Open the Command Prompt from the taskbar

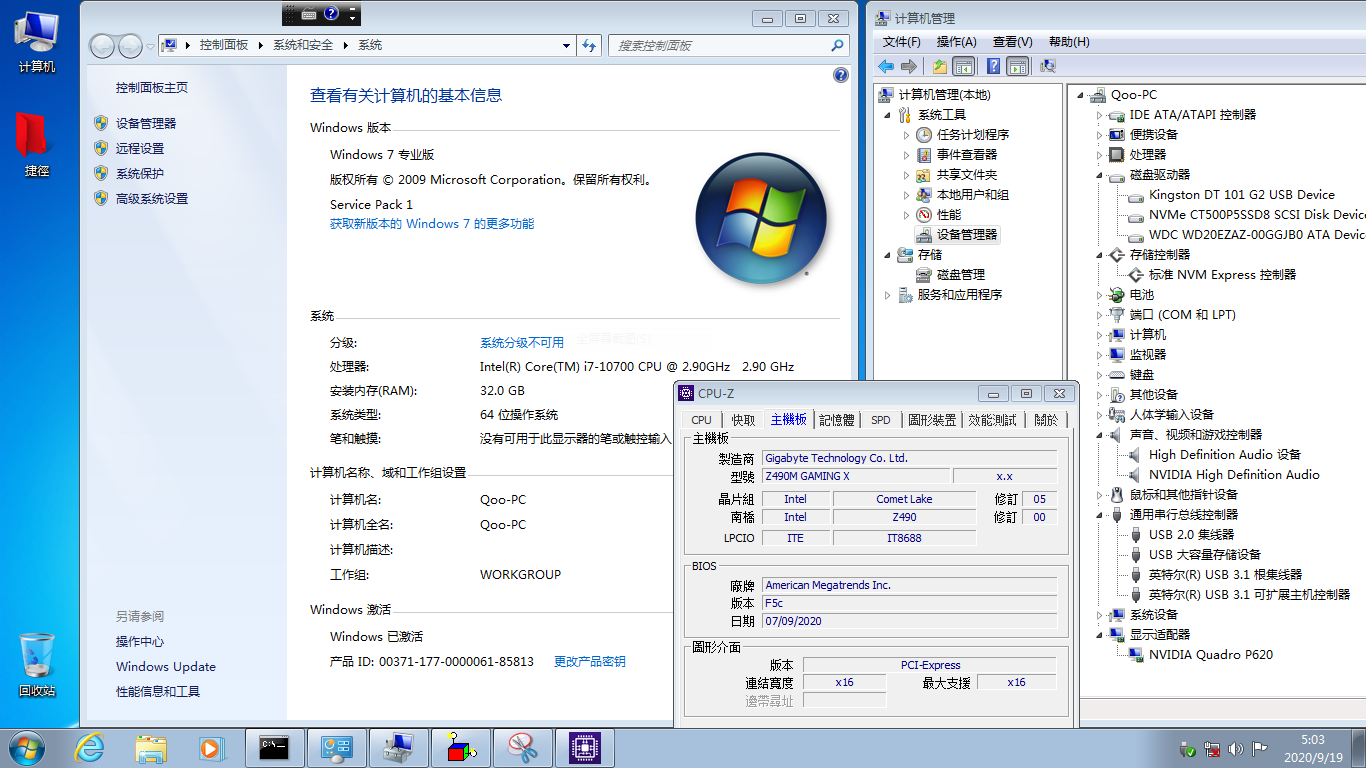[274, 747]
